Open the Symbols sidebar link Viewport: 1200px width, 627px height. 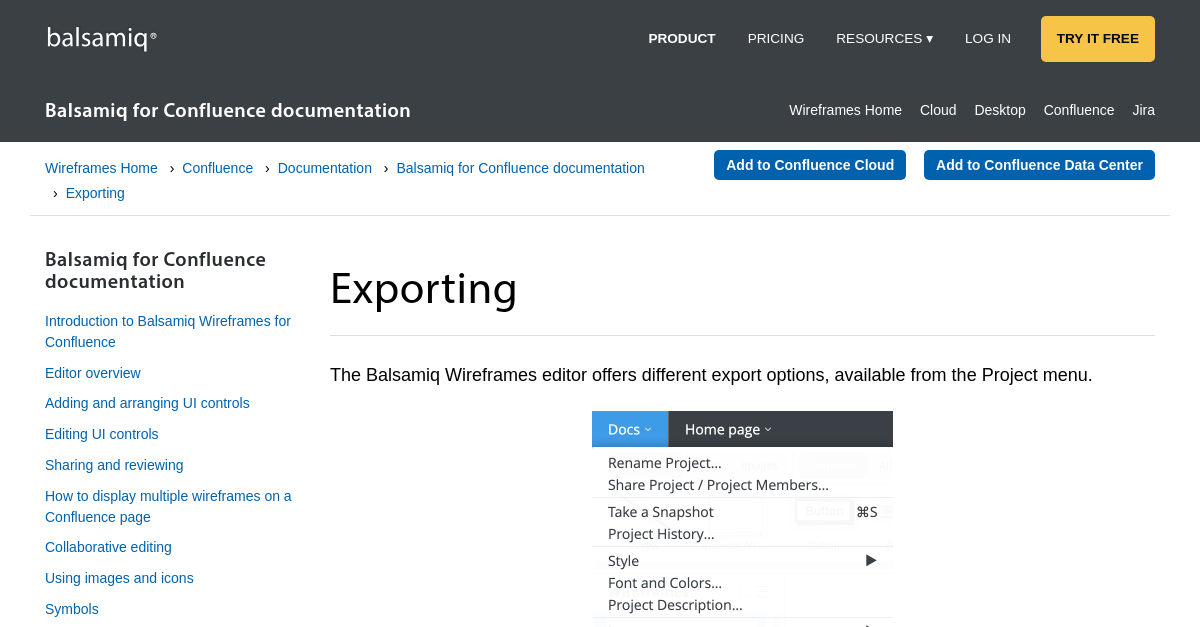pos(72,609)
